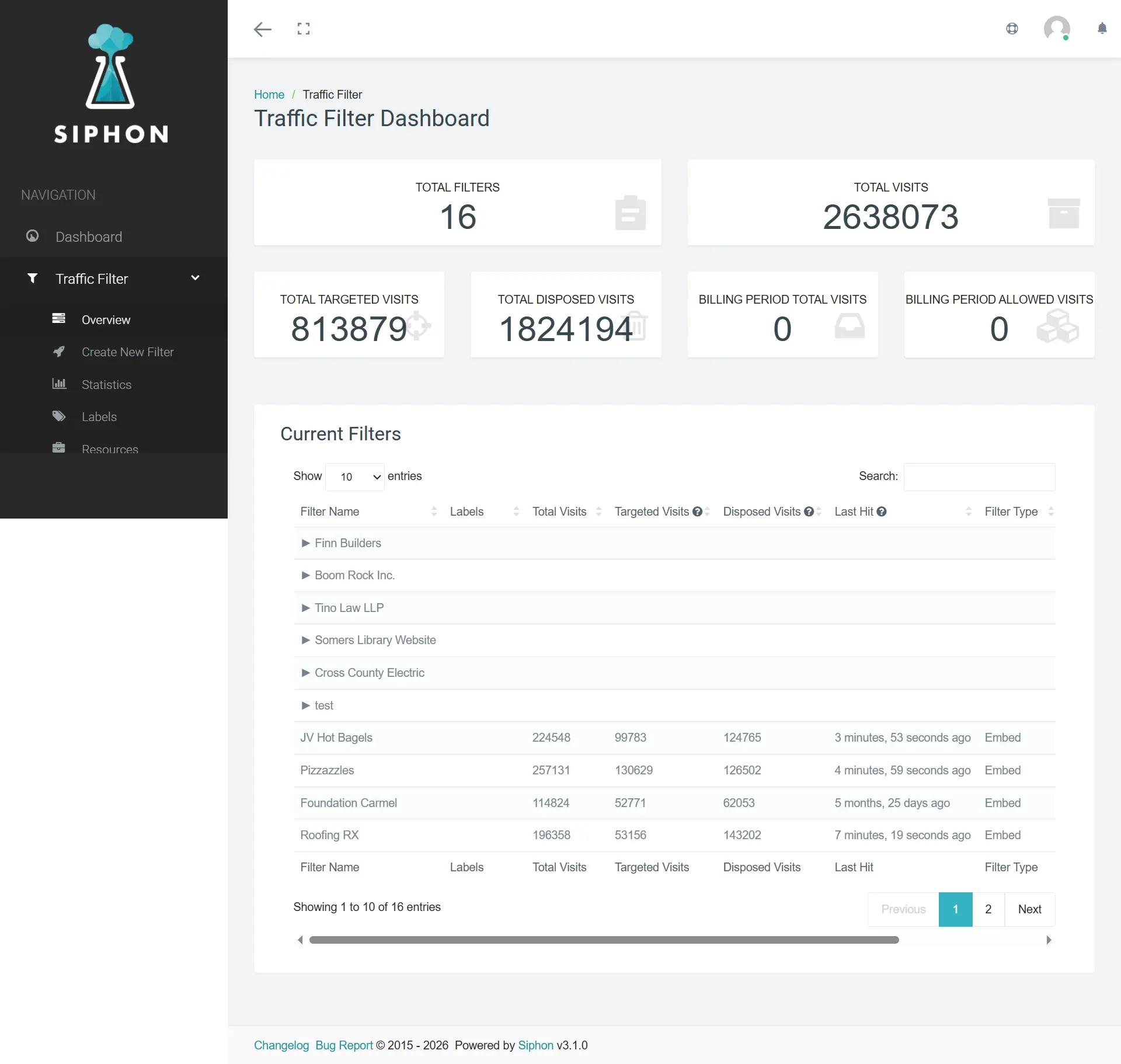Screen dimensions: 1121x1064
Task: Open Resources menu item
Action: pos(110,449)
